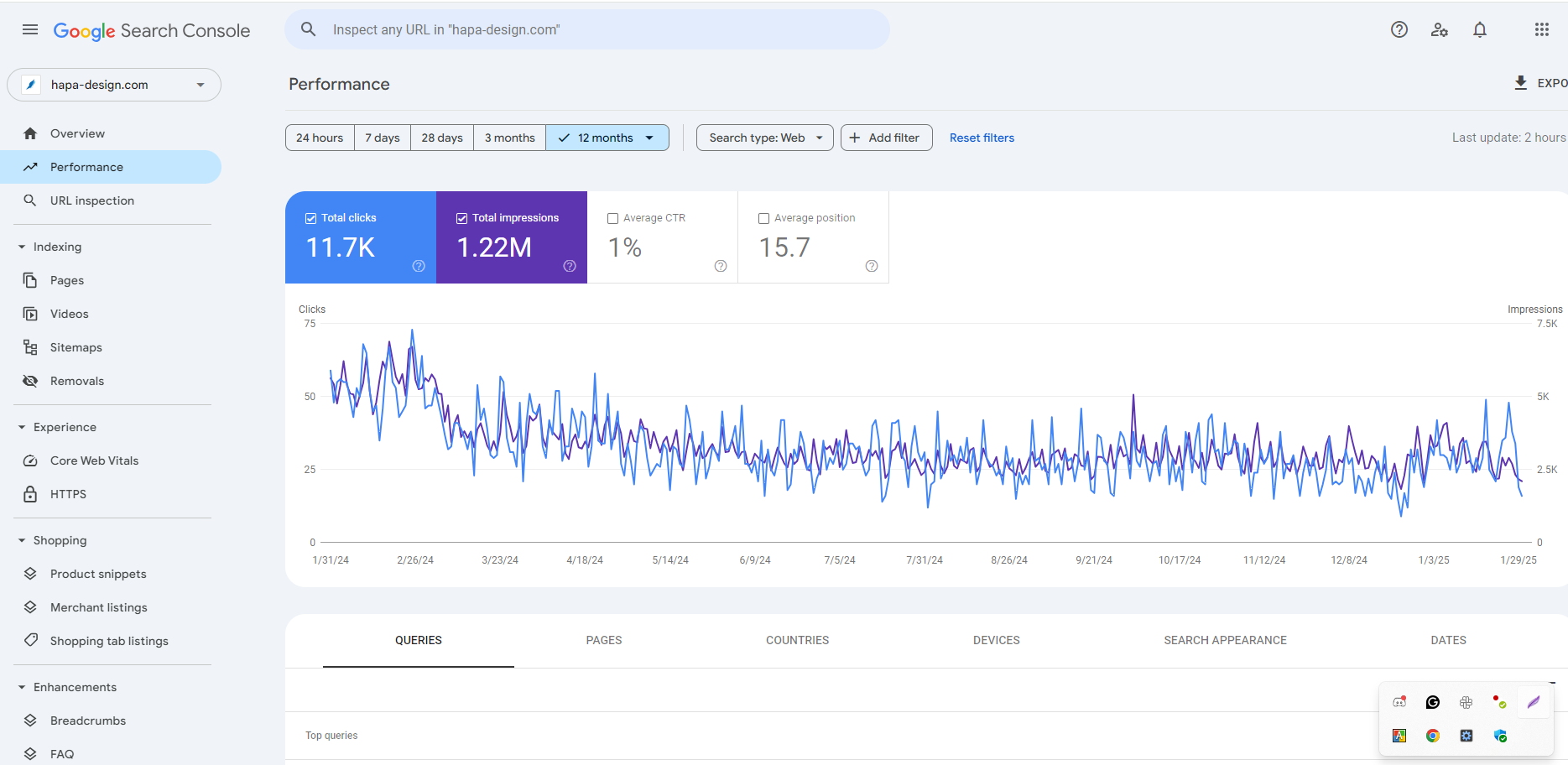Click the blue gear tray icon
Screen dimensions: 1568x765
[x=1466, y=736]
